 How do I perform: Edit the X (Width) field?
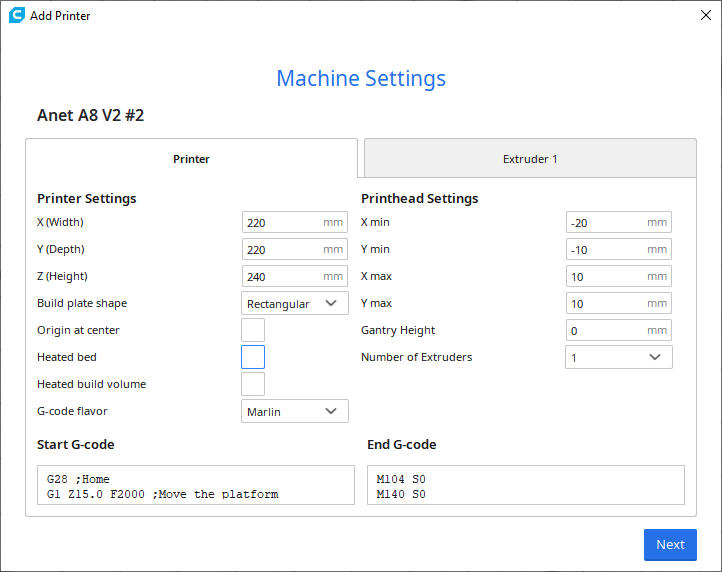(x=295, y=222)
